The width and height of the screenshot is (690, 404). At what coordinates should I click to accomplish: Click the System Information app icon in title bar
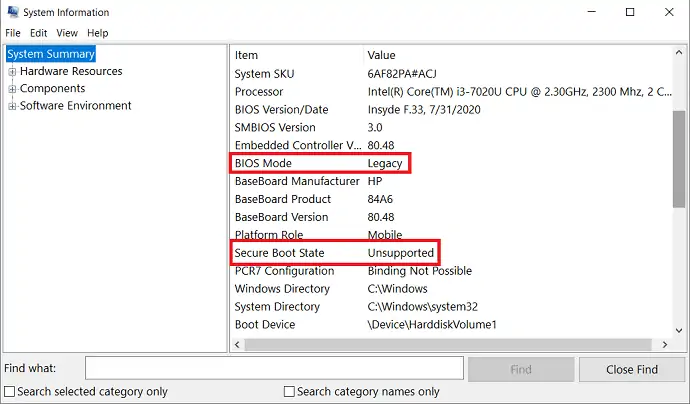[13, 11]
